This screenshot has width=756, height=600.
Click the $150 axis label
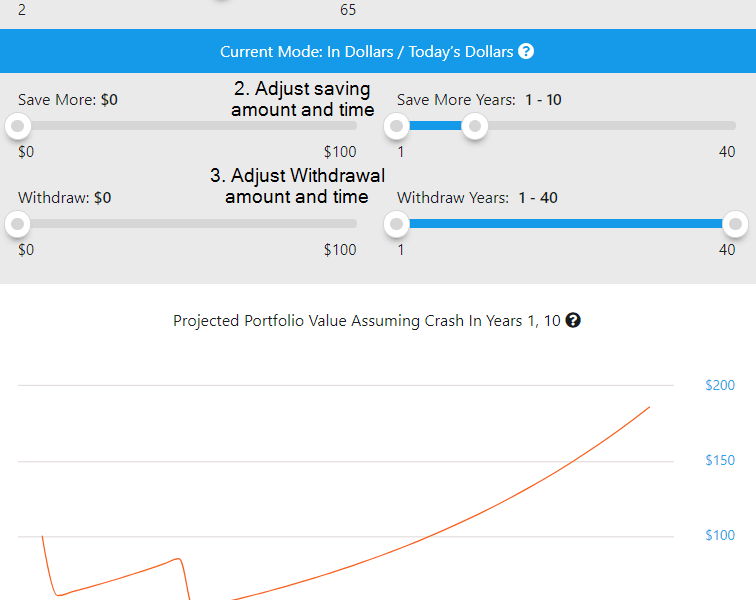point(720,461)
